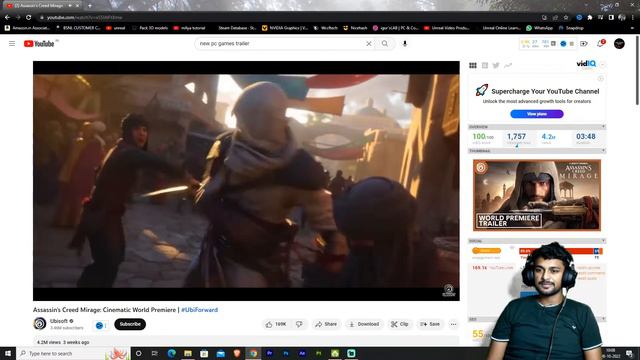Start voice search with microphone icon
This screenshot has width=640, height=360.
[x=405, y=43]
